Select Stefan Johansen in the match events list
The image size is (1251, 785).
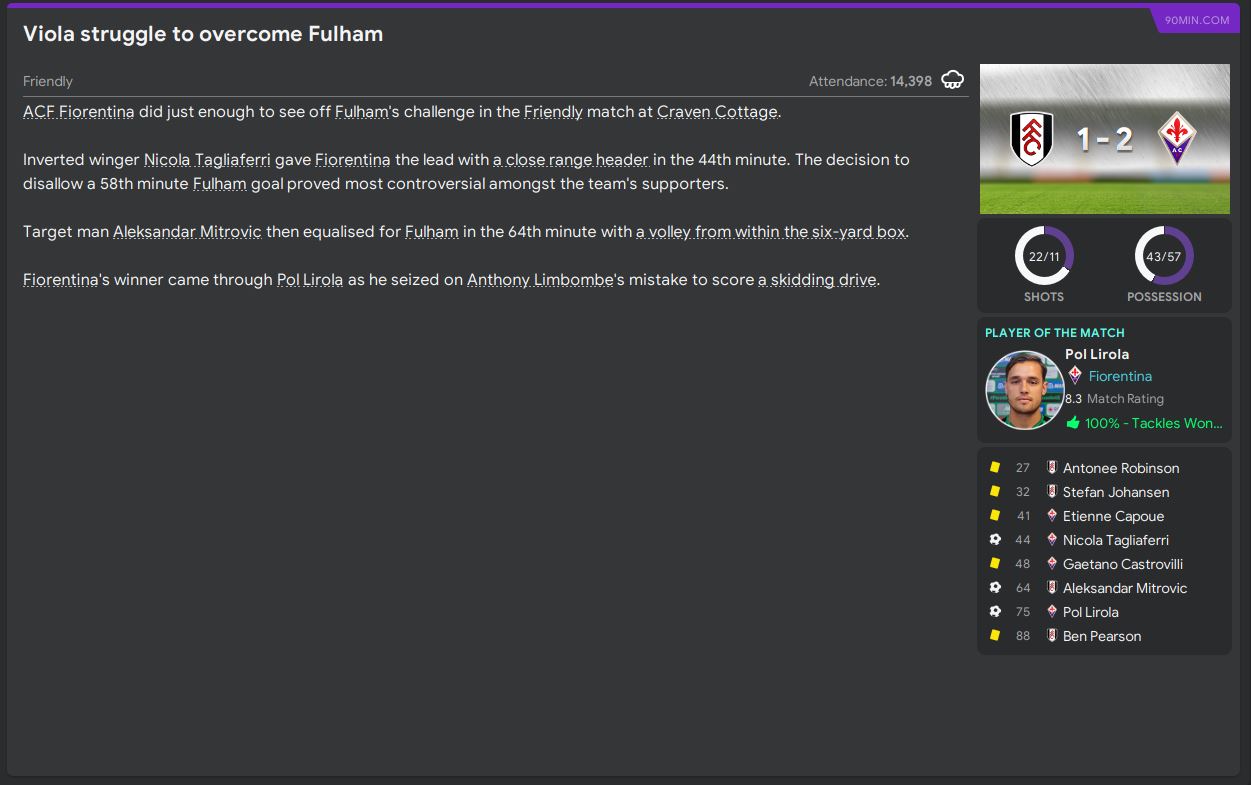coord(1115,492)
